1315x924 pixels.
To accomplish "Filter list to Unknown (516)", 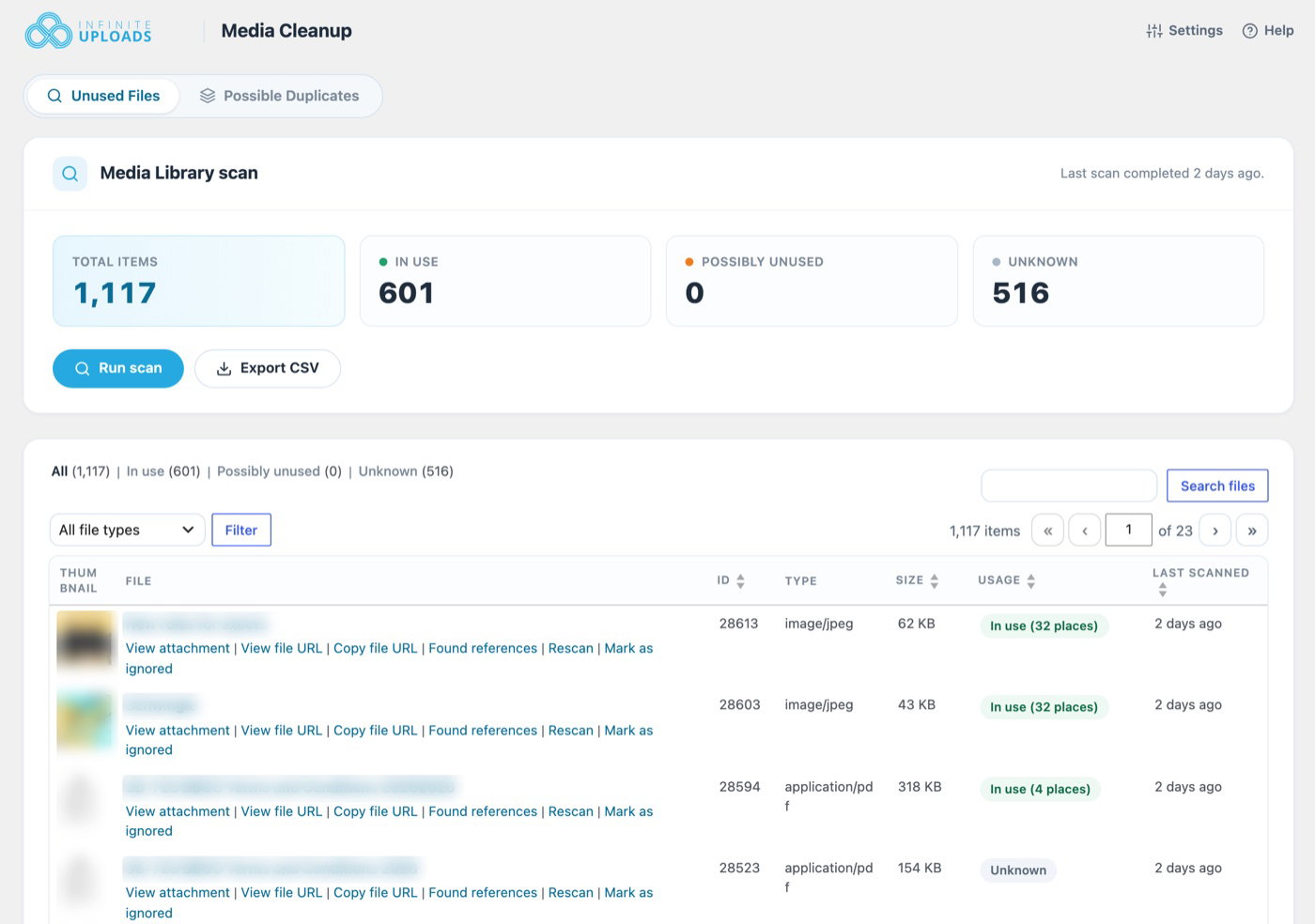I will point(406,471).
